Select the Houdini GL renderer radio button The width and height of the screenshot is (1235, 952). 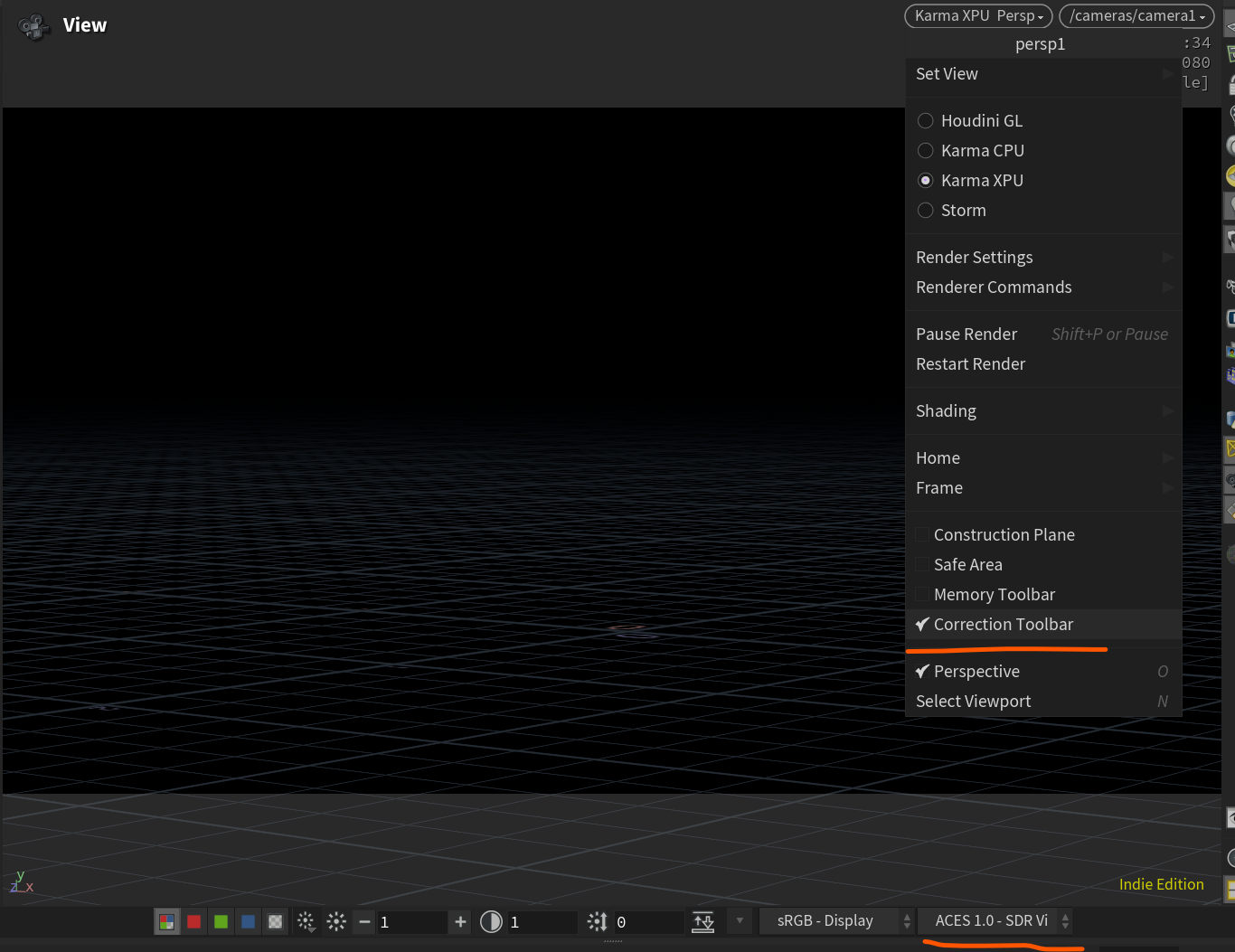[x=925, y=120]
